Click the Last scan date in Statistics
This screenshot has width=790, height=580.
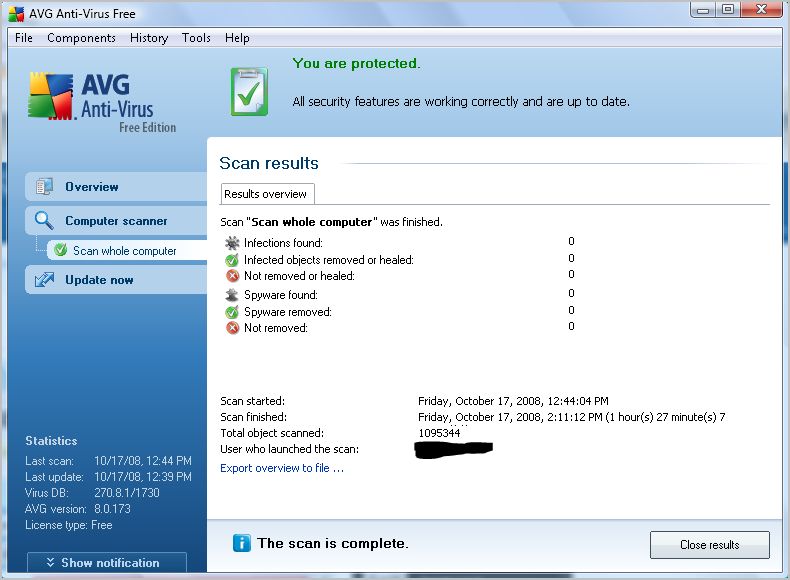143,461
